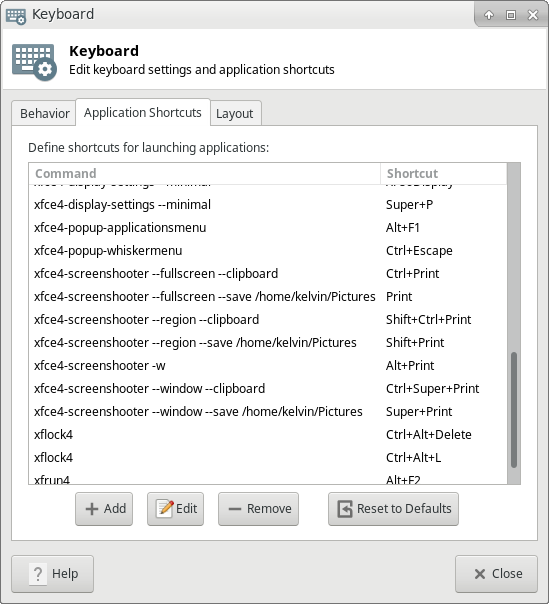Viewport: 549px width, 604px height.
Task: Click the Reset to Defaults arrow icon
Action: [x=345, y=508]
